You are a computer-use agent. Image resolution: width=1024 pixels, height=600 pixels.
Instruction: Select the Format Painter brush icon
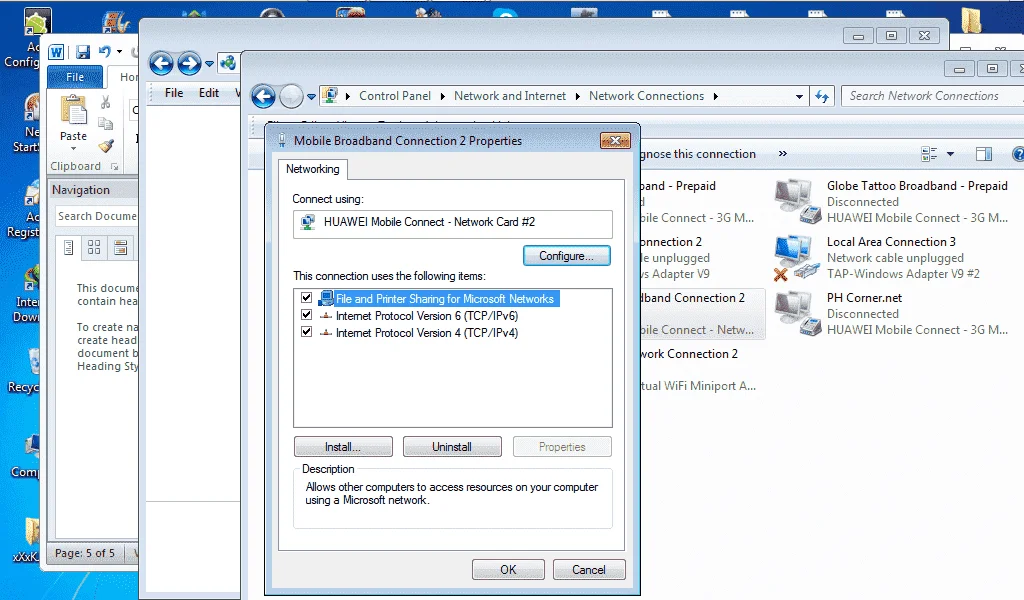point(106,146)
